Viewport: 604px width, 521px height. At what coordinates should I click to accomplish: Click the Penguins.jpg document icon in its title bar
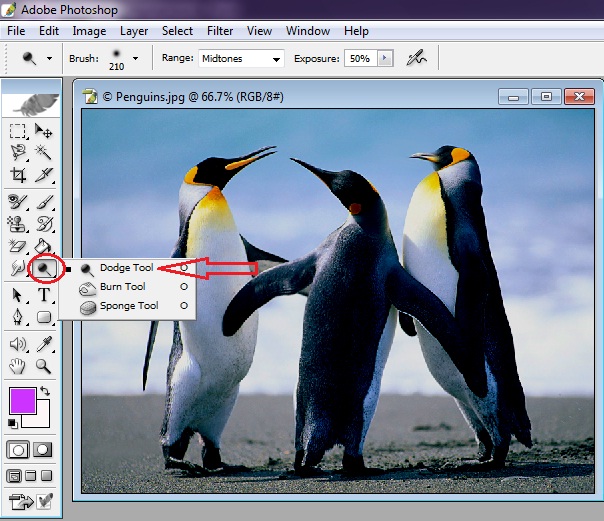(x=91, y=97)
